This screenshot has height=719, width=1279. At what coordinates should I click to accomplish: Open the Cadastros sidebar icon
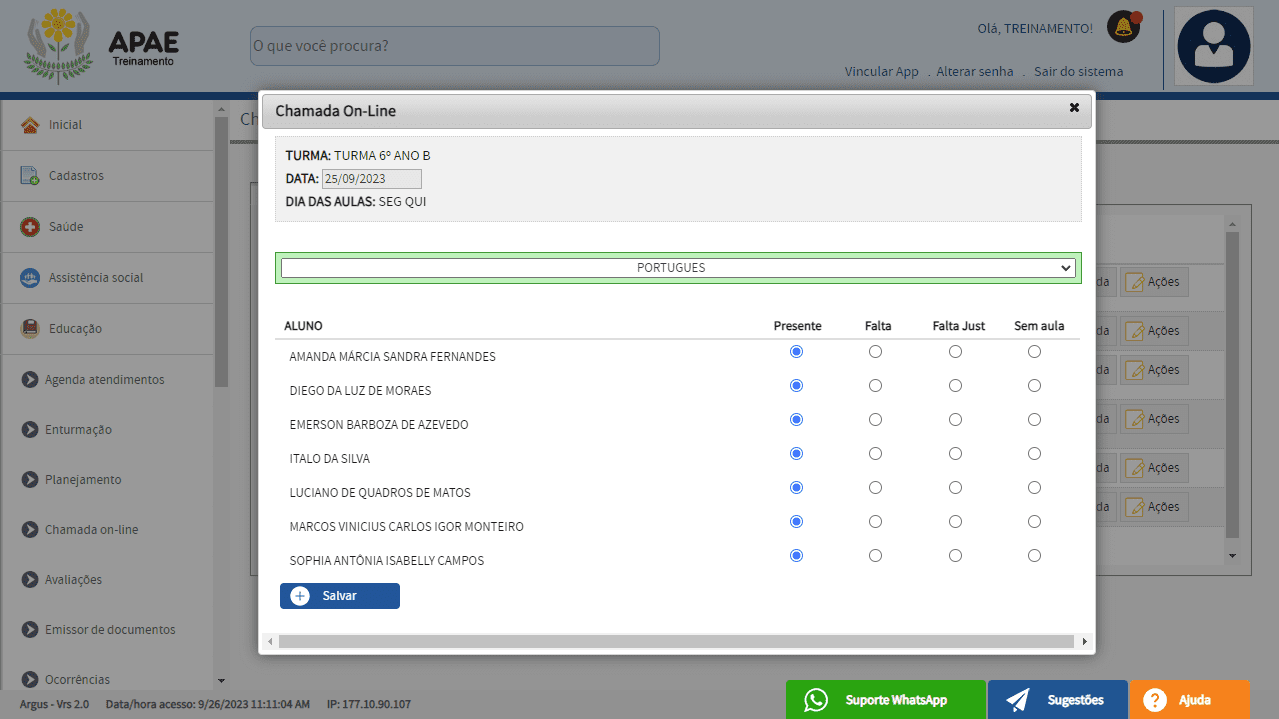point(30,176)
